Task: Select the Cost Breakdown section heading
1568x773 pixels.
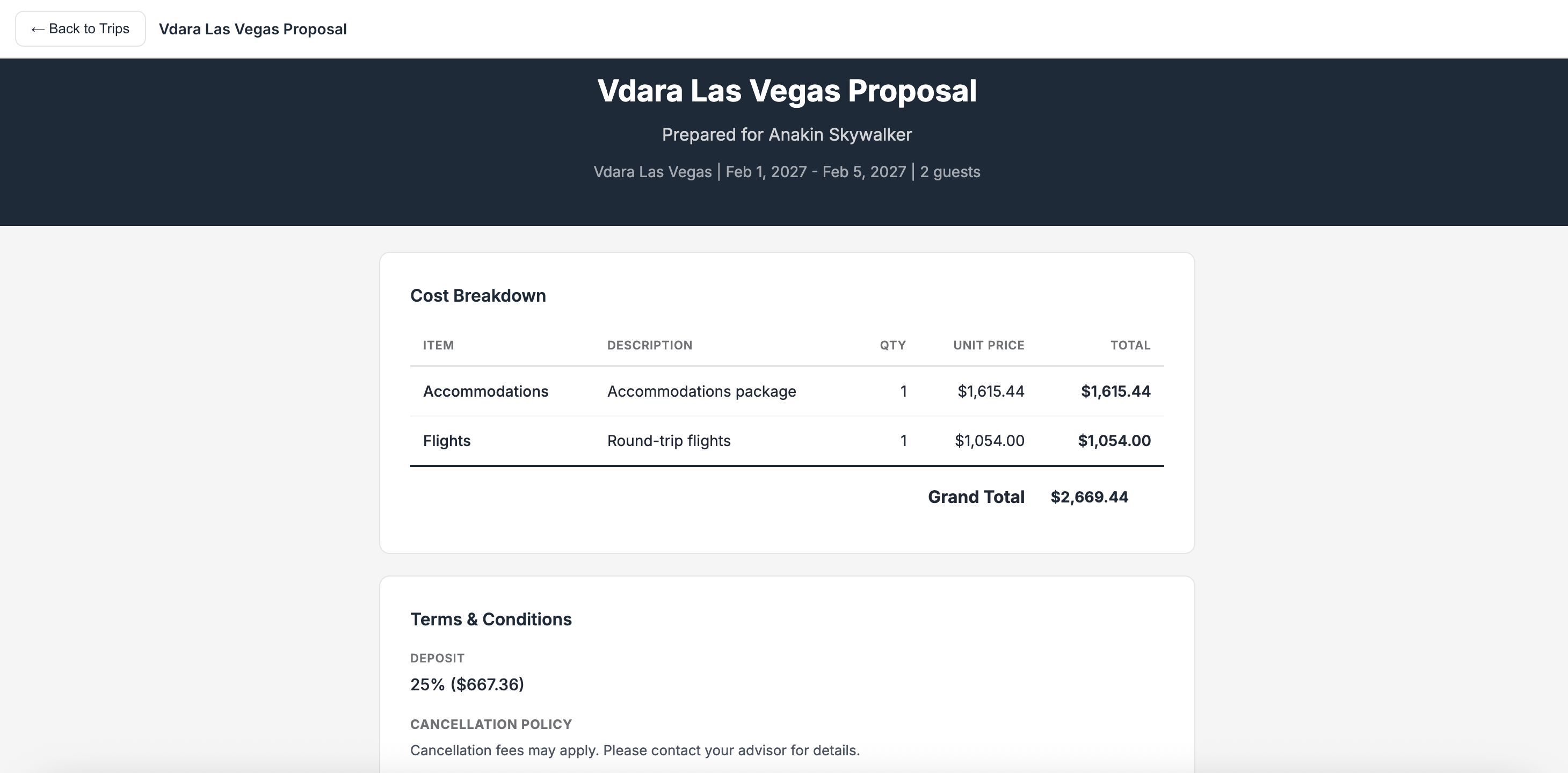Action: 478,295
